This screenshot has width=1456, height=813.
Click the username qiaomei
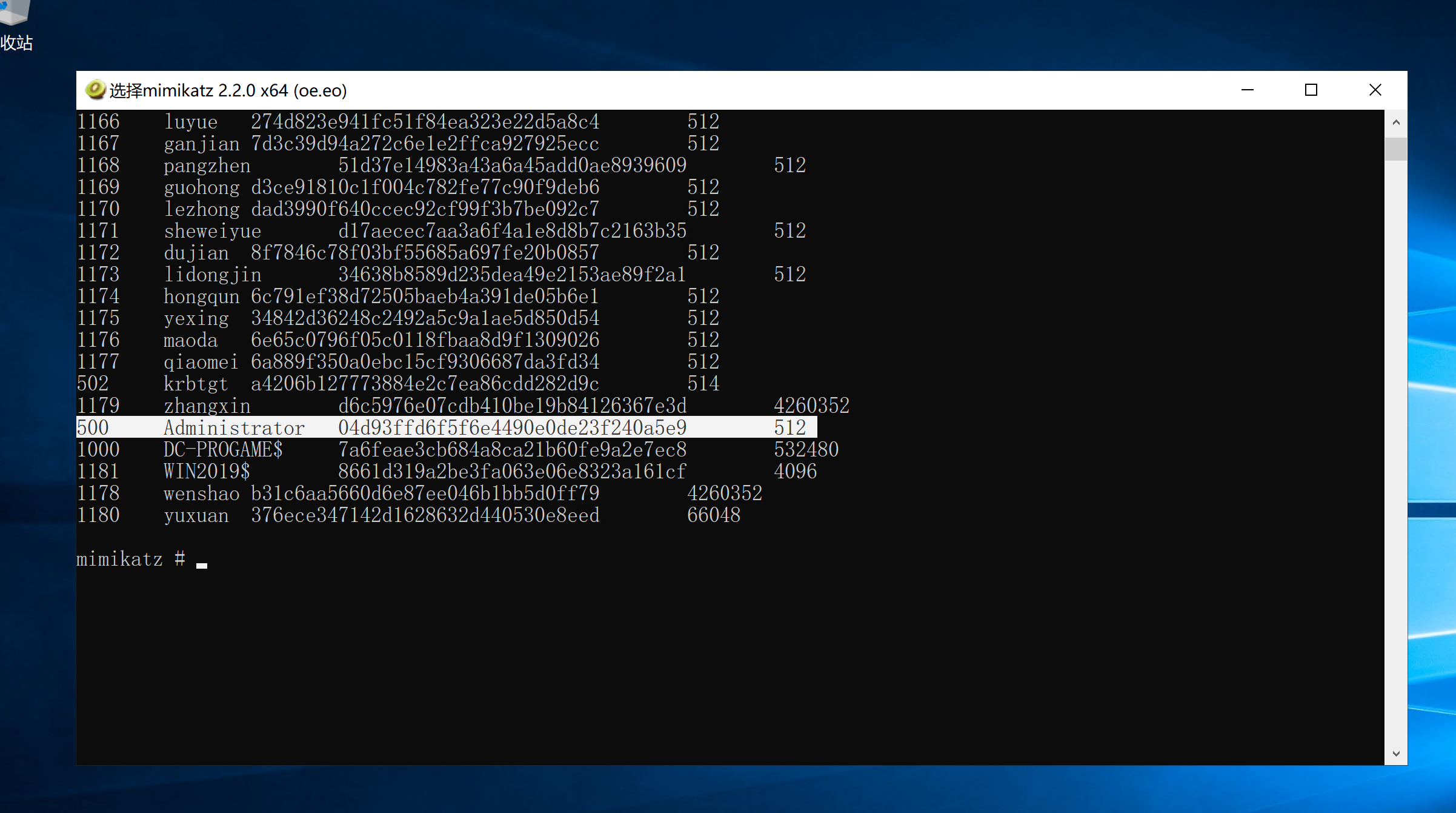click(x=201, y=362)
